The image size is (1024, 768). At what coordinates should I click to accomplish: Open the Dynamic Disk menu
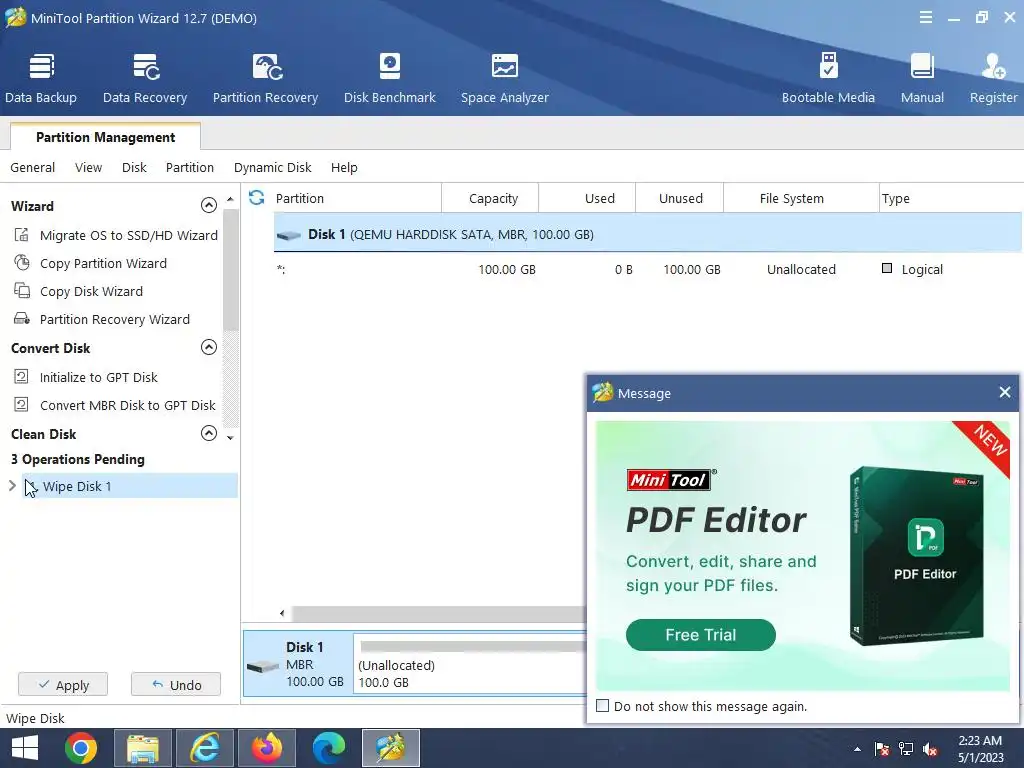point(272,167)
